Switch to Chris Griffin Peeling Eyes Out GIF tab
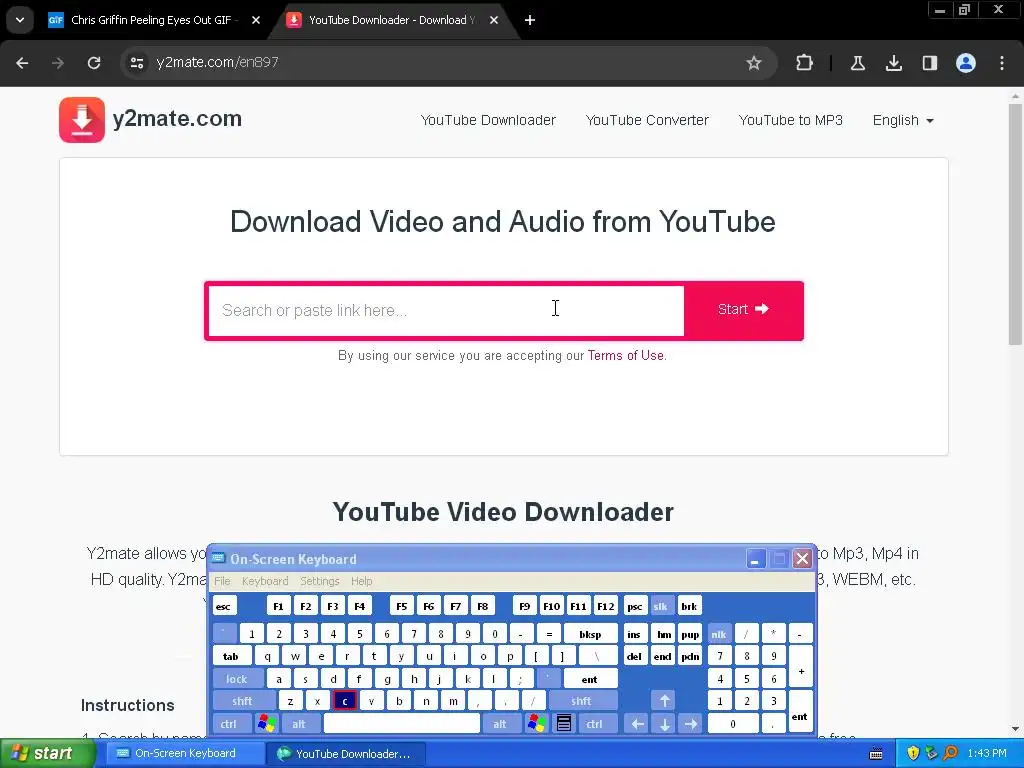The image size is (1024, 768). (x=151, y=20)
